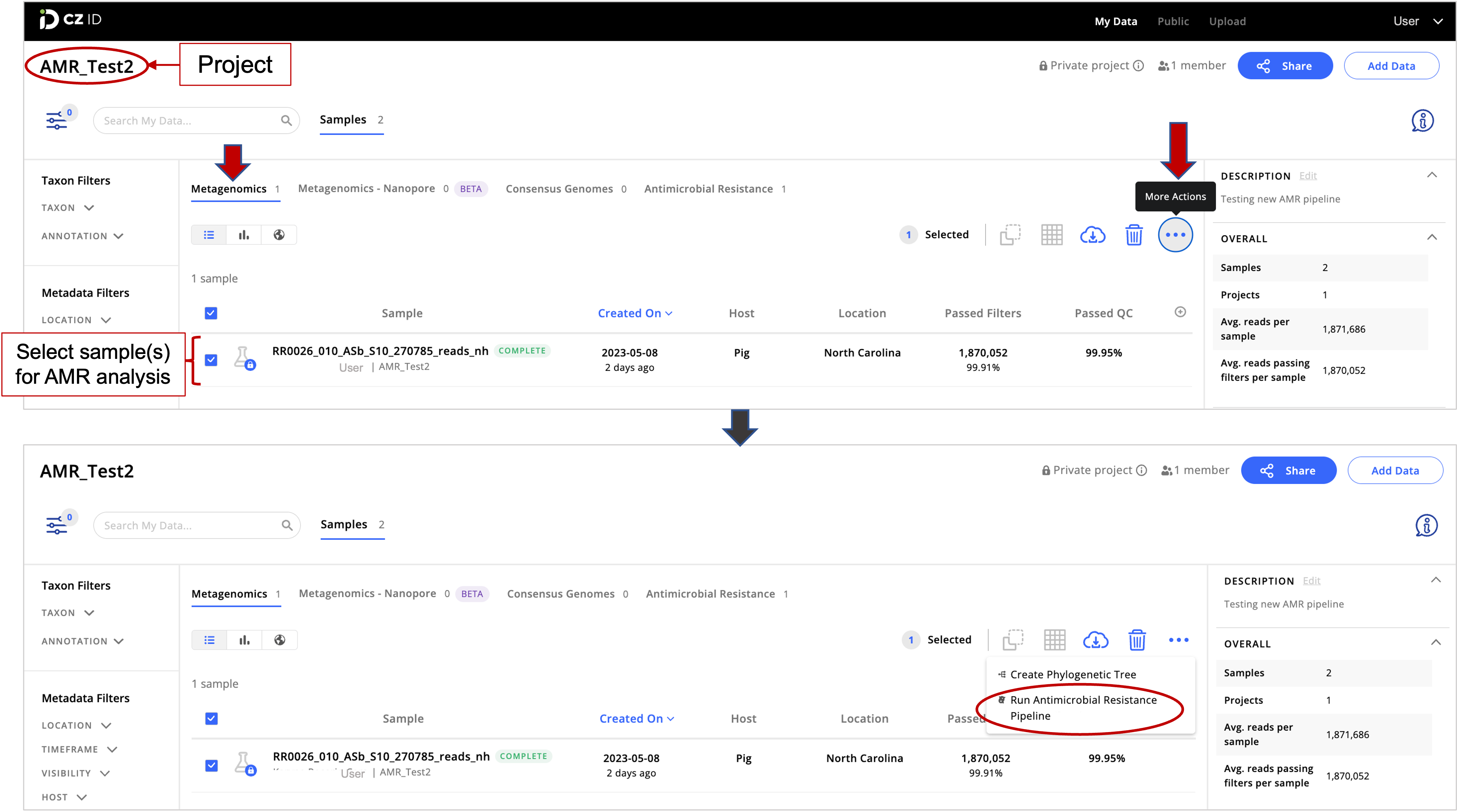
Task: Click the top Share button
Action: click(x=1285, y=66)
